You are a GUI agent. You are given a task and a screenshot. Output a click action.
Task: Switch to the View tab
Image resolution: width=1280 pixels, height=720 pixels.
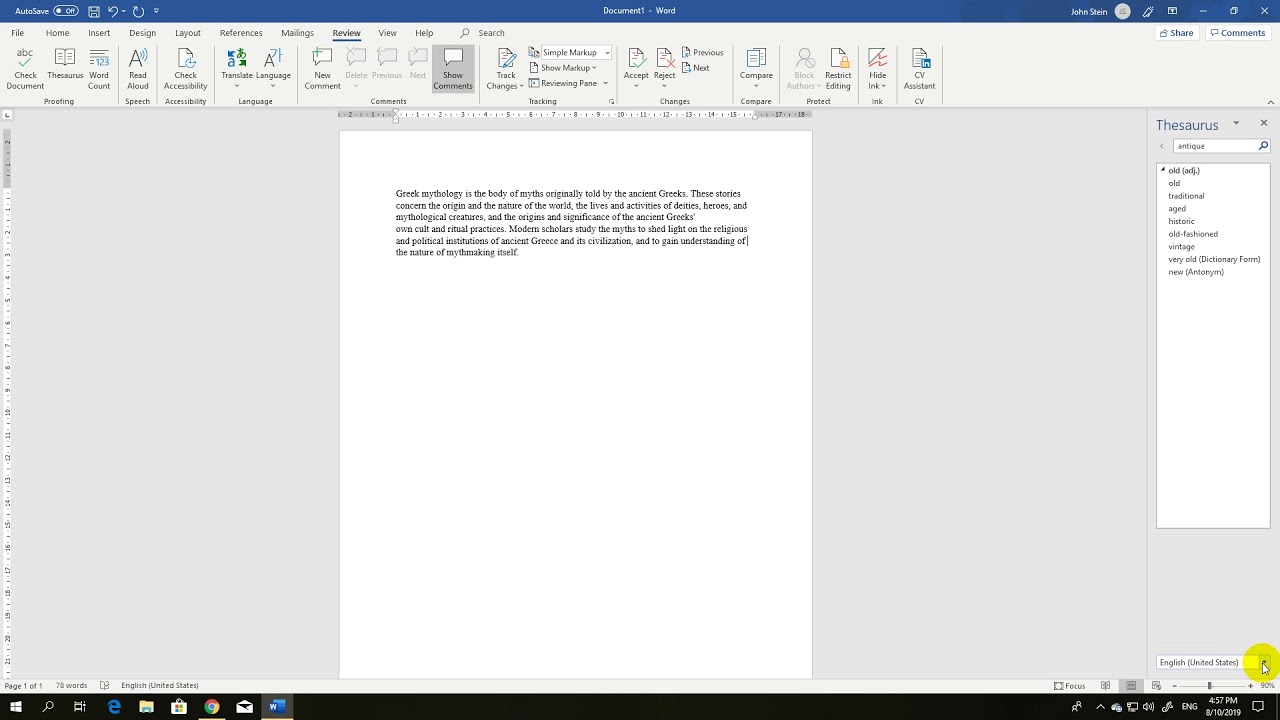pyautogui.click(x=387, y=33)
